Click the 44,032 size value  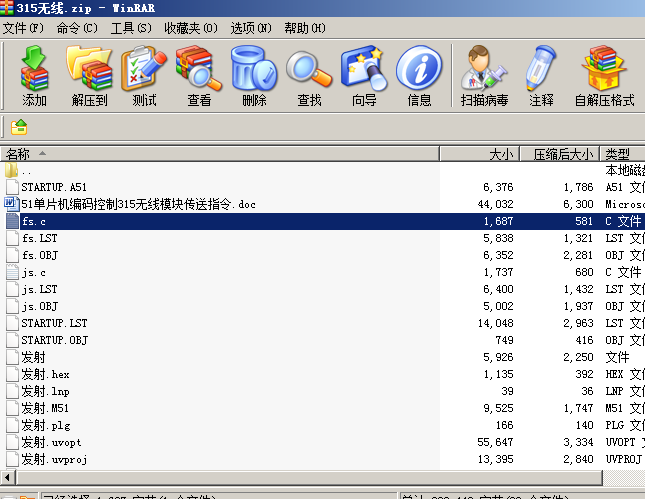[x=495, y=204]
